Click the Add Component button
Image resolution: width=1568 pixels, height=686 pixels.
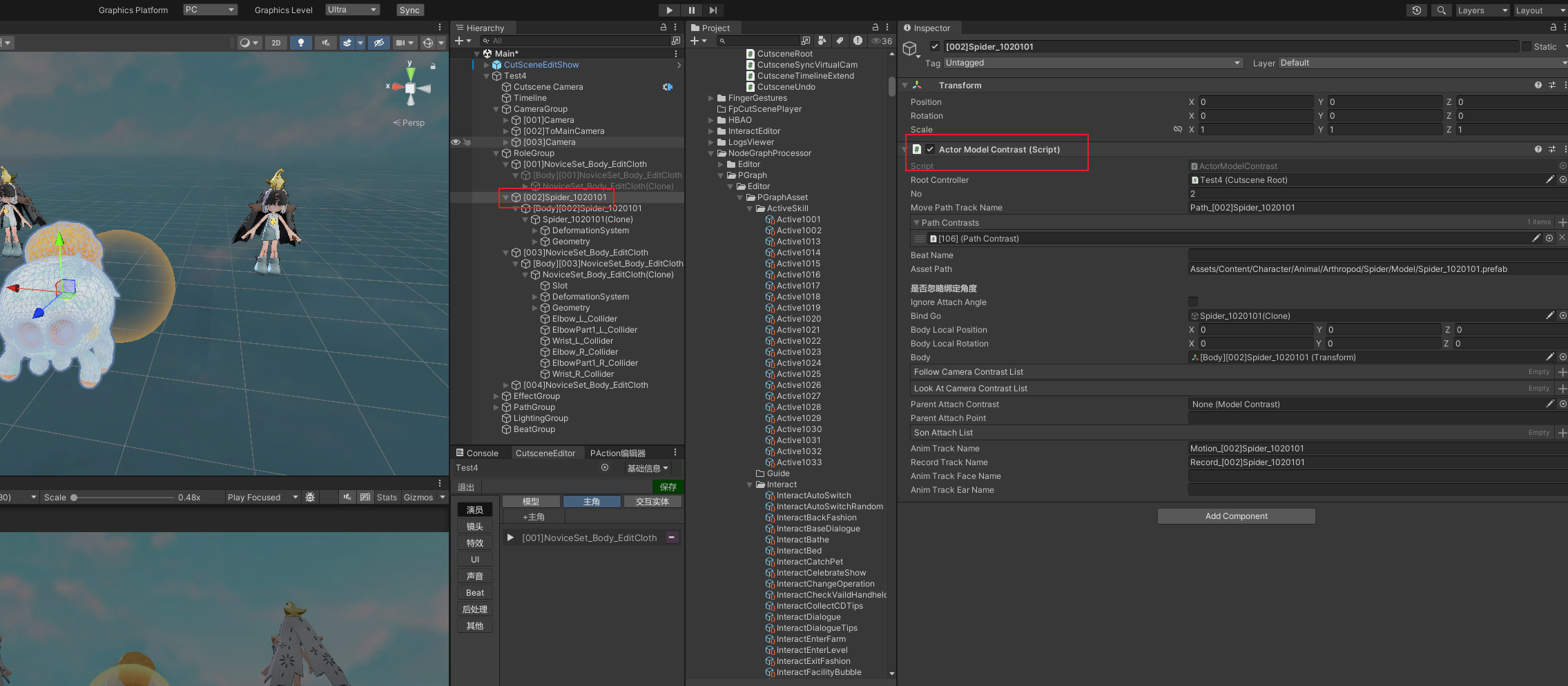pos(1236,516)
